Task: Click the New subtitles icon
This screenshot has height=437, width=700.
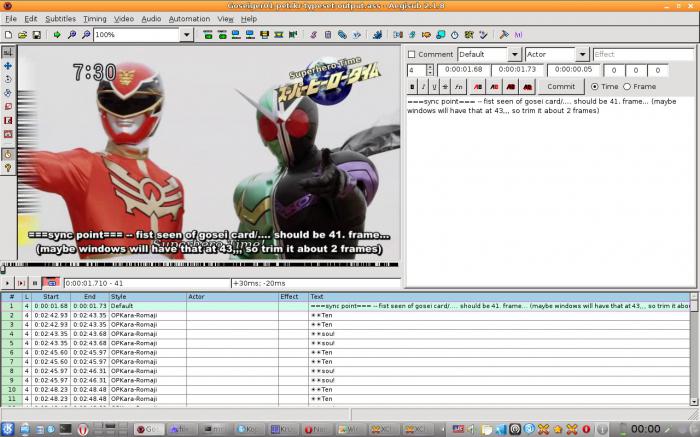Action: (8, 35)
